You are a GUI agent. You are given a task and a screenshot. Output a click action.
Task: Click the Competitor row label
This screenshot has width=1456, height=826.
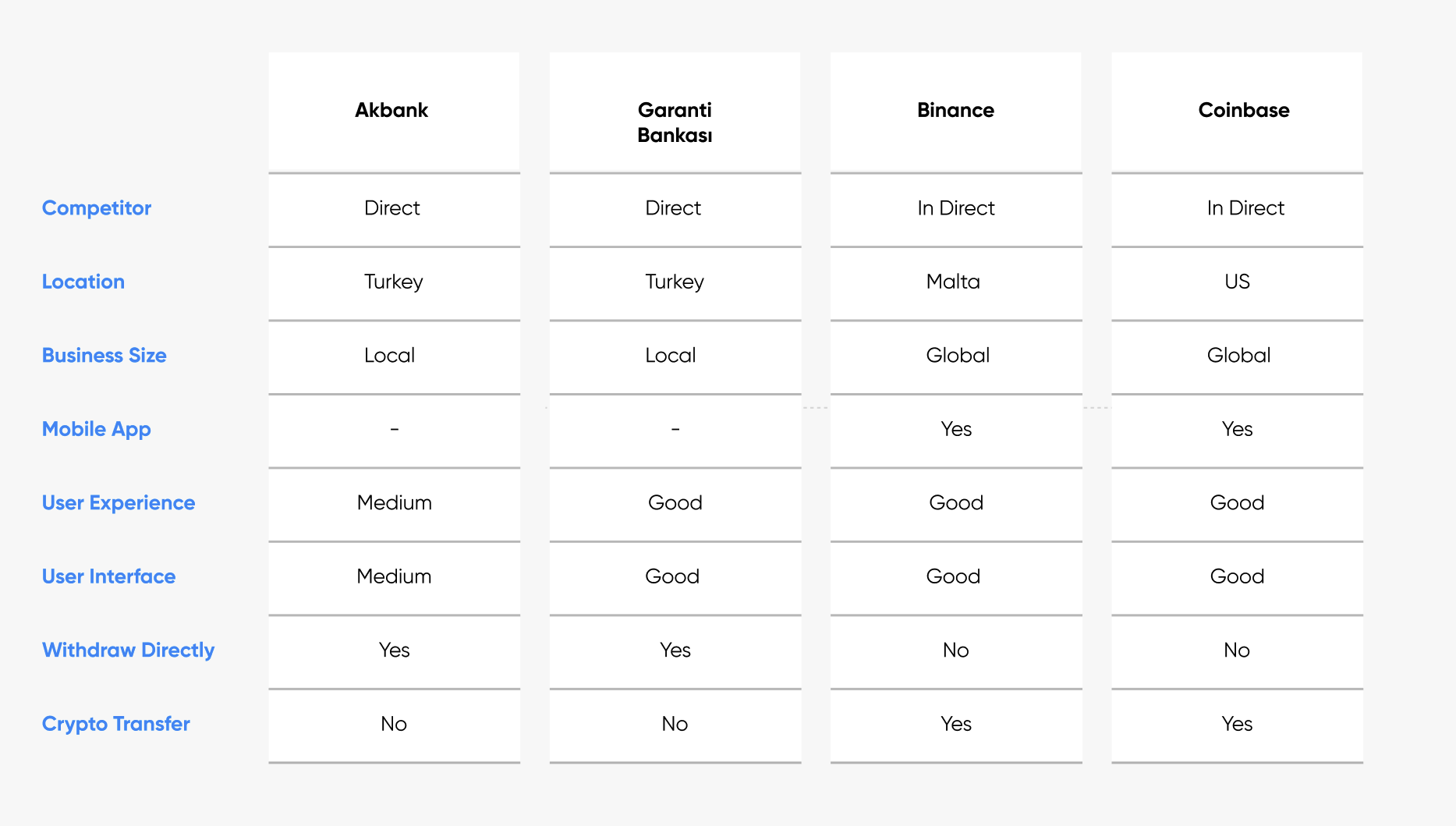(97, 208)
